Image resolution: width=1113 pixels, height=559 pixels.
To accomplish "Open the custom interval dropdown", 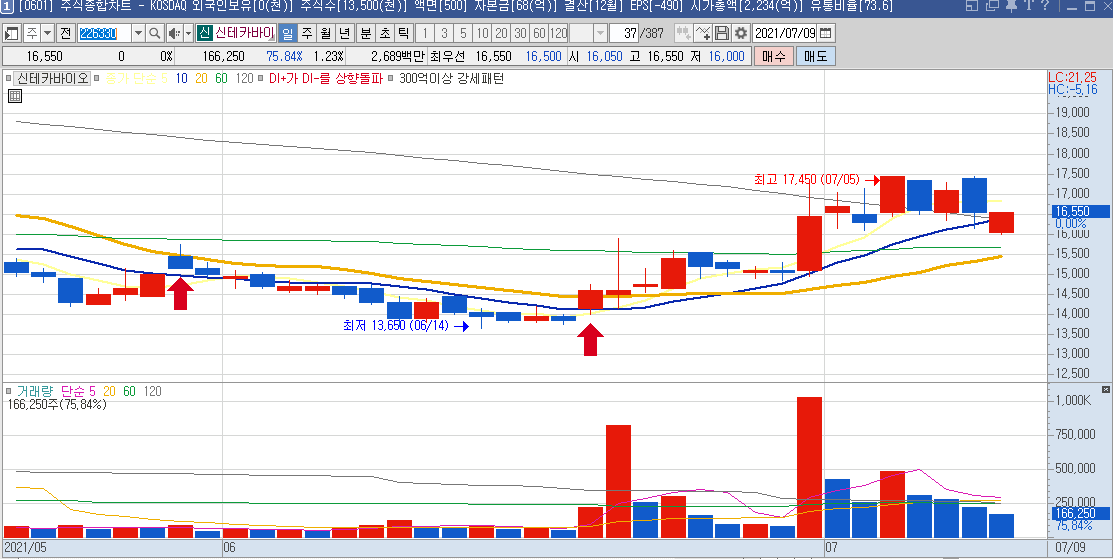I will 600,33.
